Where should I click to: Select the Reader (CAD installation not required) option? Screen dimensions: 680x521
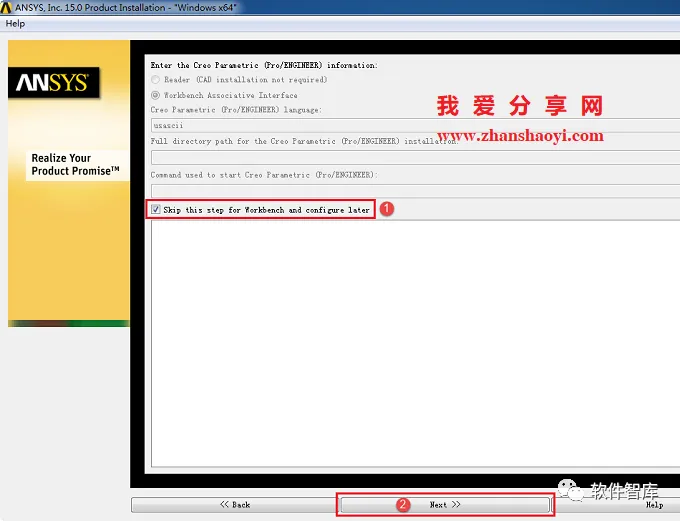tap(155, 80)
